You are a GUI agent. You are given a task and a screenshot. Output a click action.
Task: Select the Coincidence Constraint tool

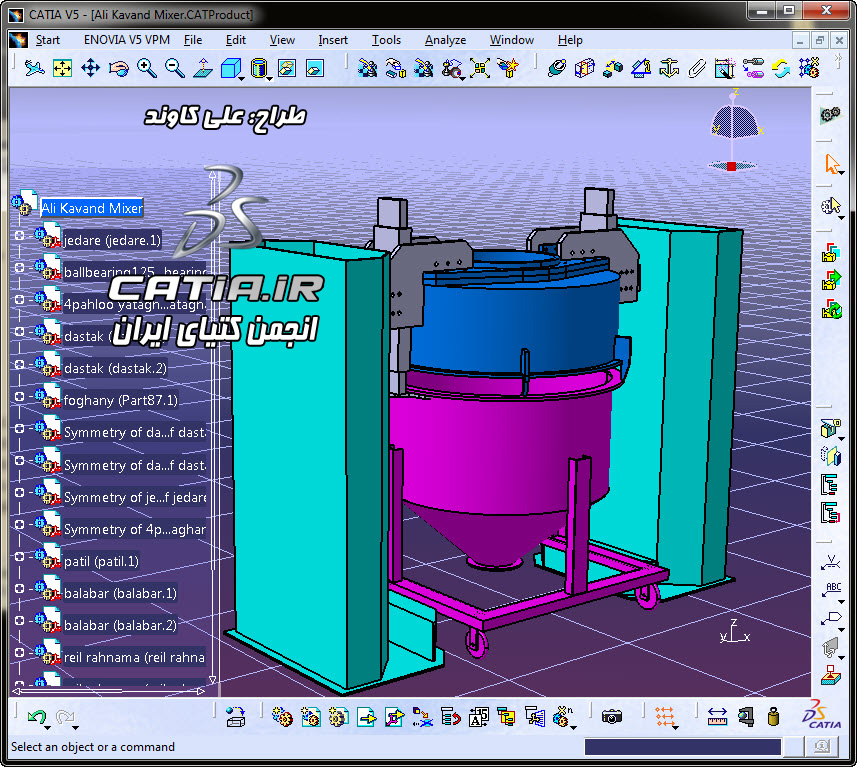point(556,68)
